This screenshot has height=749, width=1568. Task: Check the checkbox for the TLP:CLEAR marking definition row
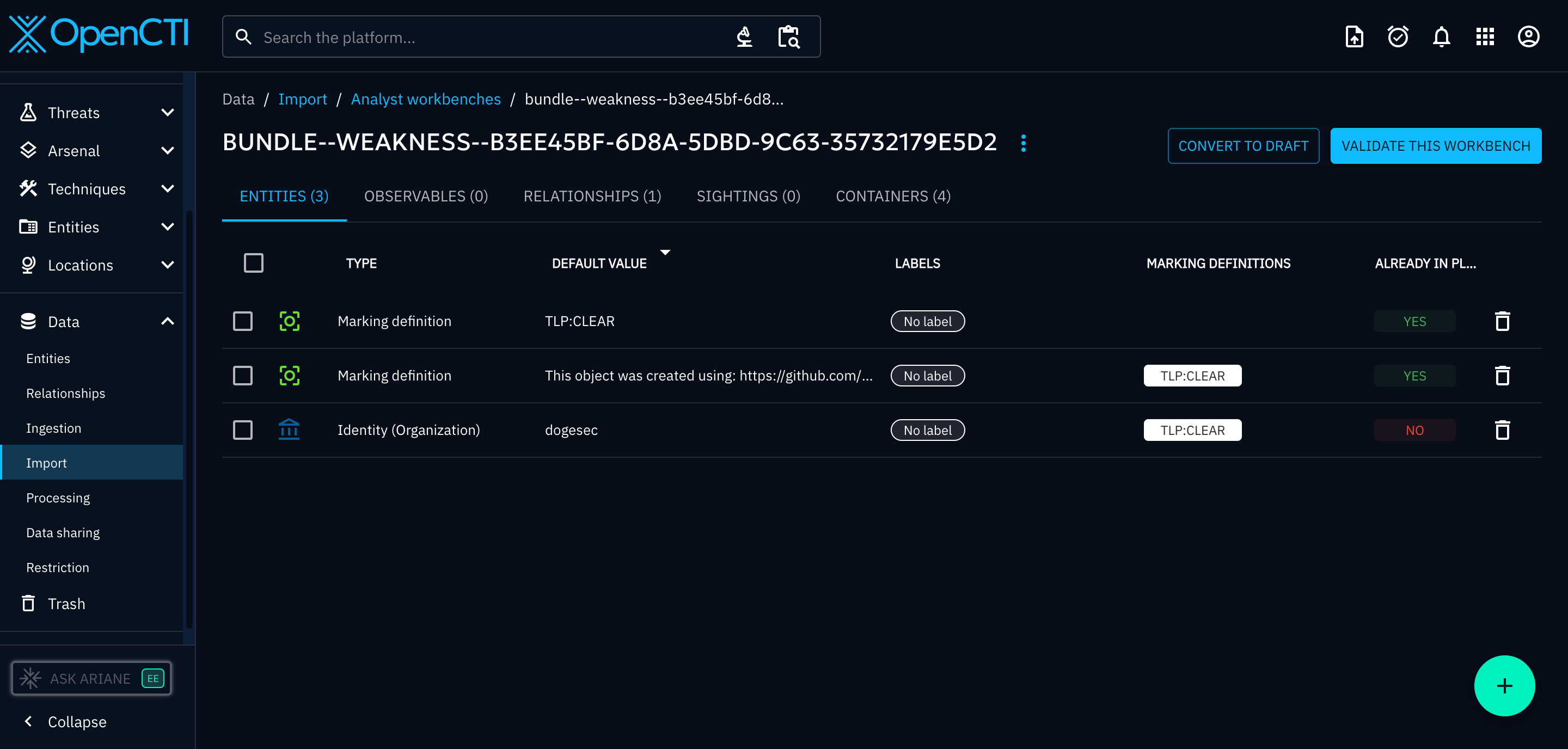click(x=243, y=321)
